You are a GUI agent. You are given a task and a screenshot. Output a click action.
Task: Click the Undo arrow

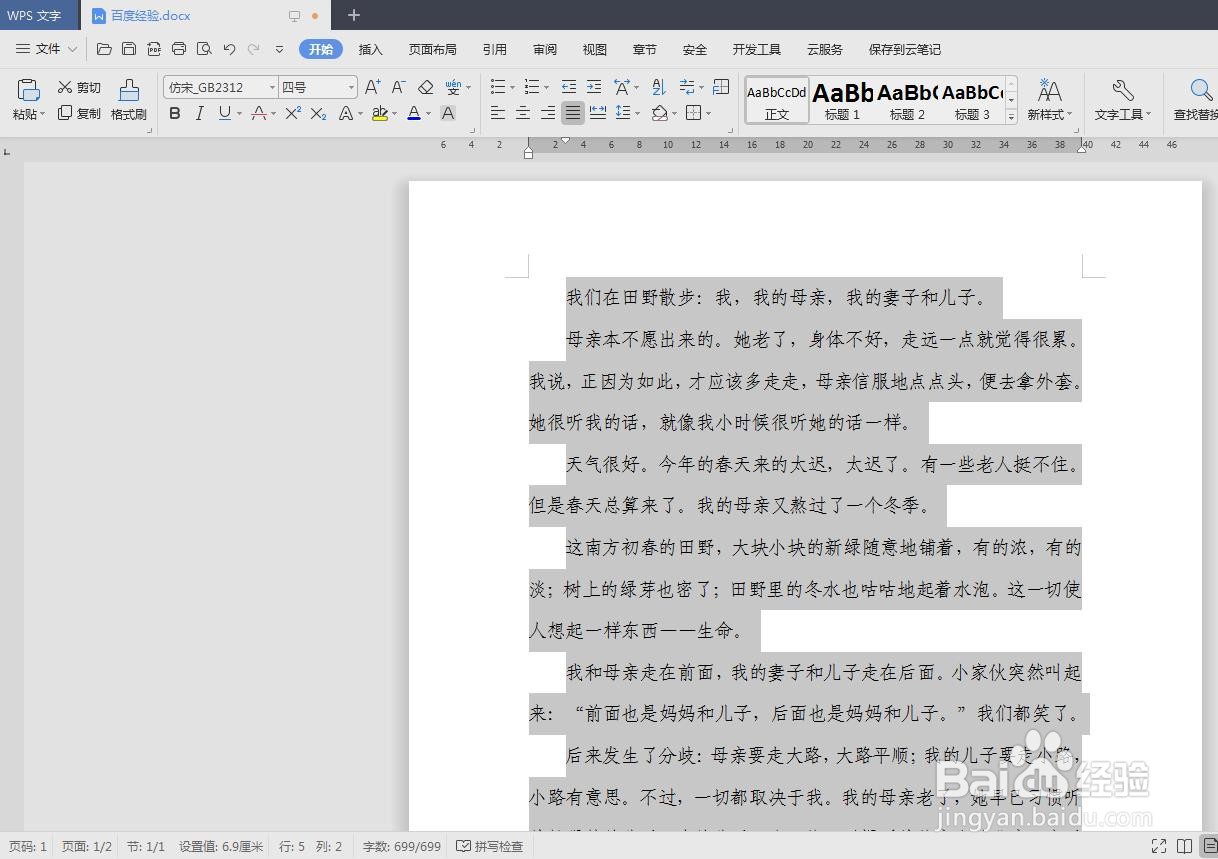tap(229, 49)
